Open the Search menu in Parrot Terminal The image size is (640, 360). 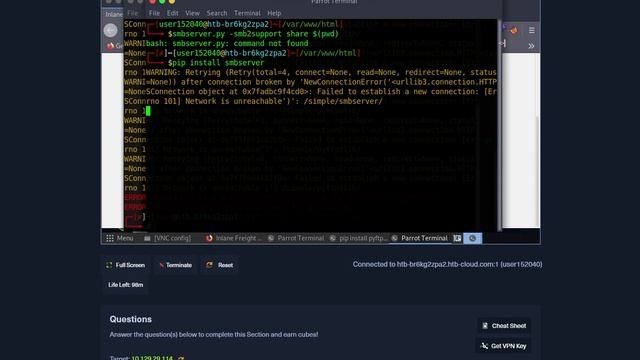tap(217, 13)
